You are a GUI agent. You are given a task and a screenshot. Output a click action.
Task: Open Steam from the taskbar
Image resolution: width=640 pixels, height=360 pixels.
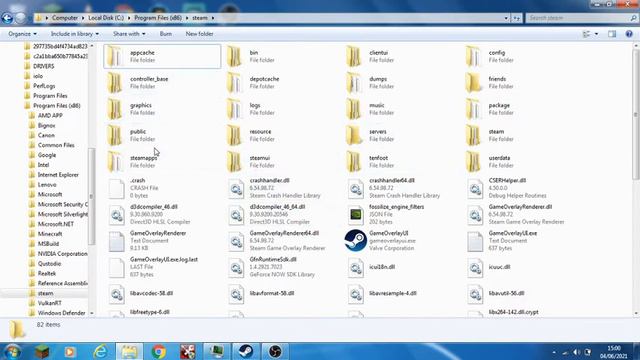click(x=246, y=351)
